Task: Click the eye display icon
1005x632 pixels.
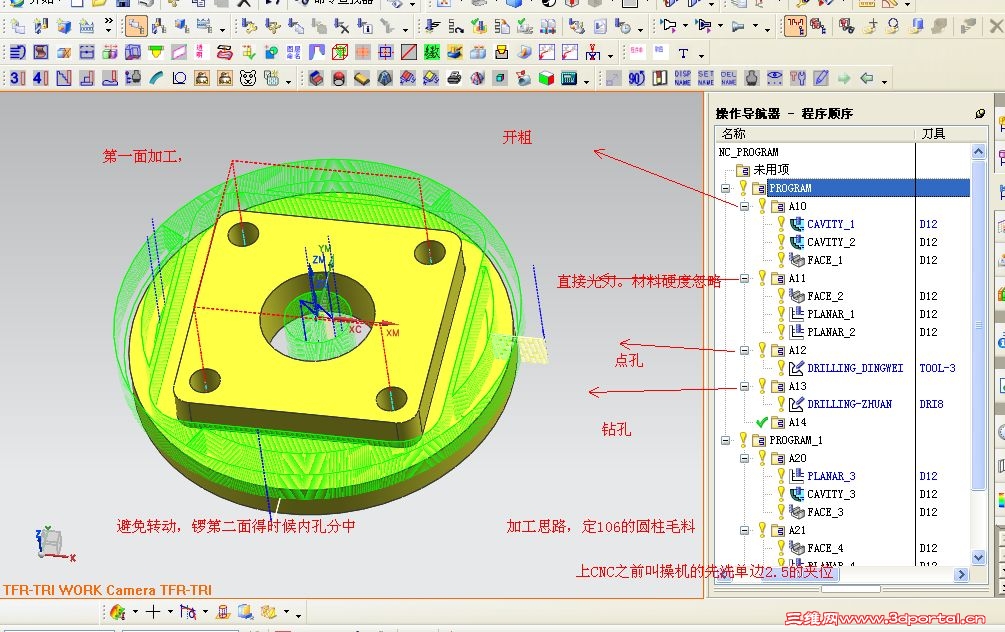Action: click(x=775, y=78)
